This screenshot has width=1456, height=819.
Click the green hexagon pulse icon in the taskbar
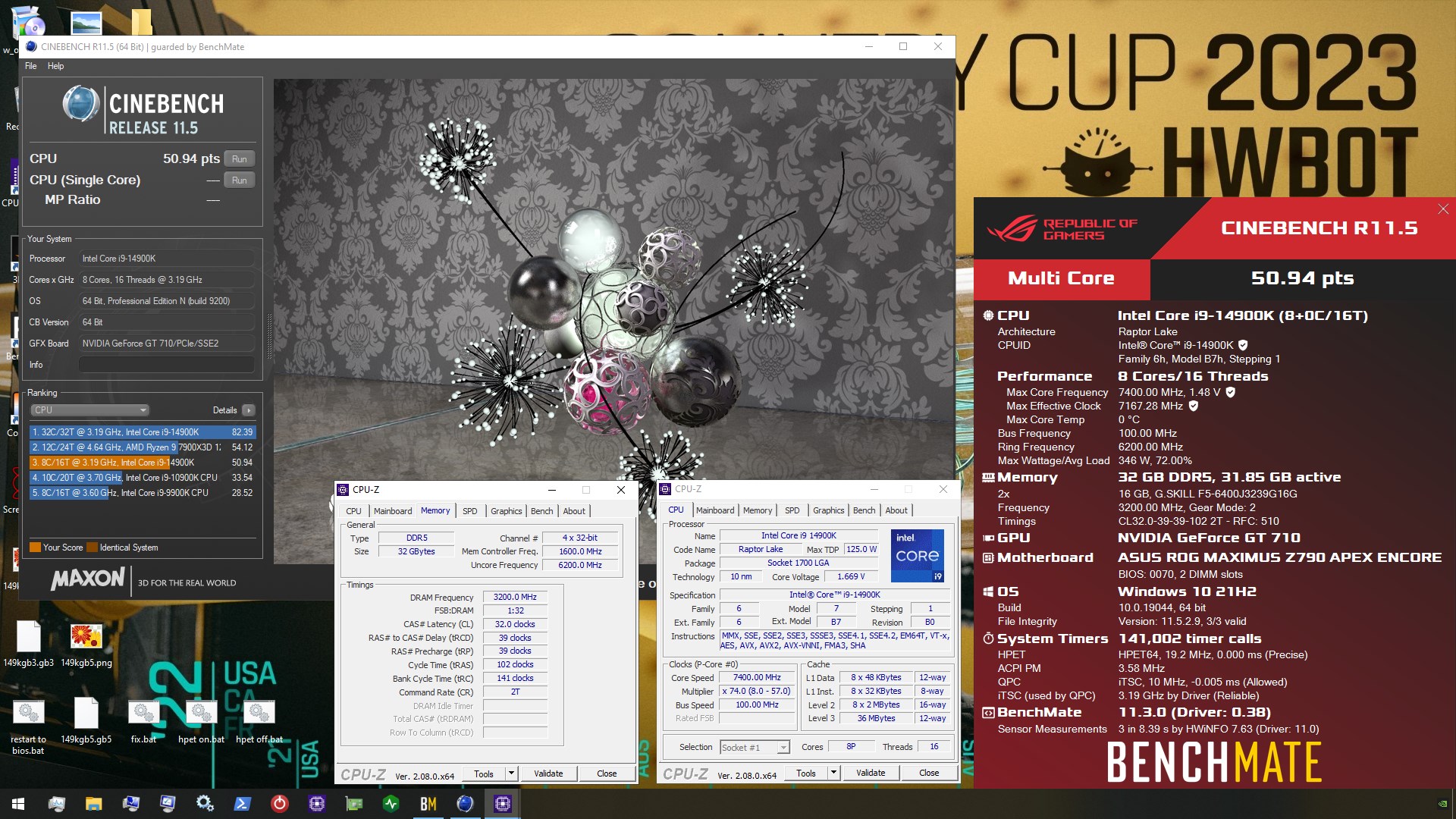[x=391, y=804]
